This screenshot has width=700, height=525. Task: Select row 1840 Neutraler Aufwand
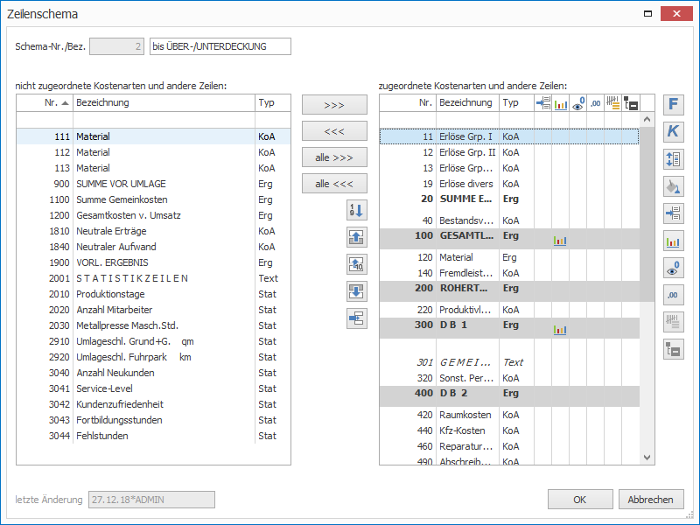pos(154,247)
